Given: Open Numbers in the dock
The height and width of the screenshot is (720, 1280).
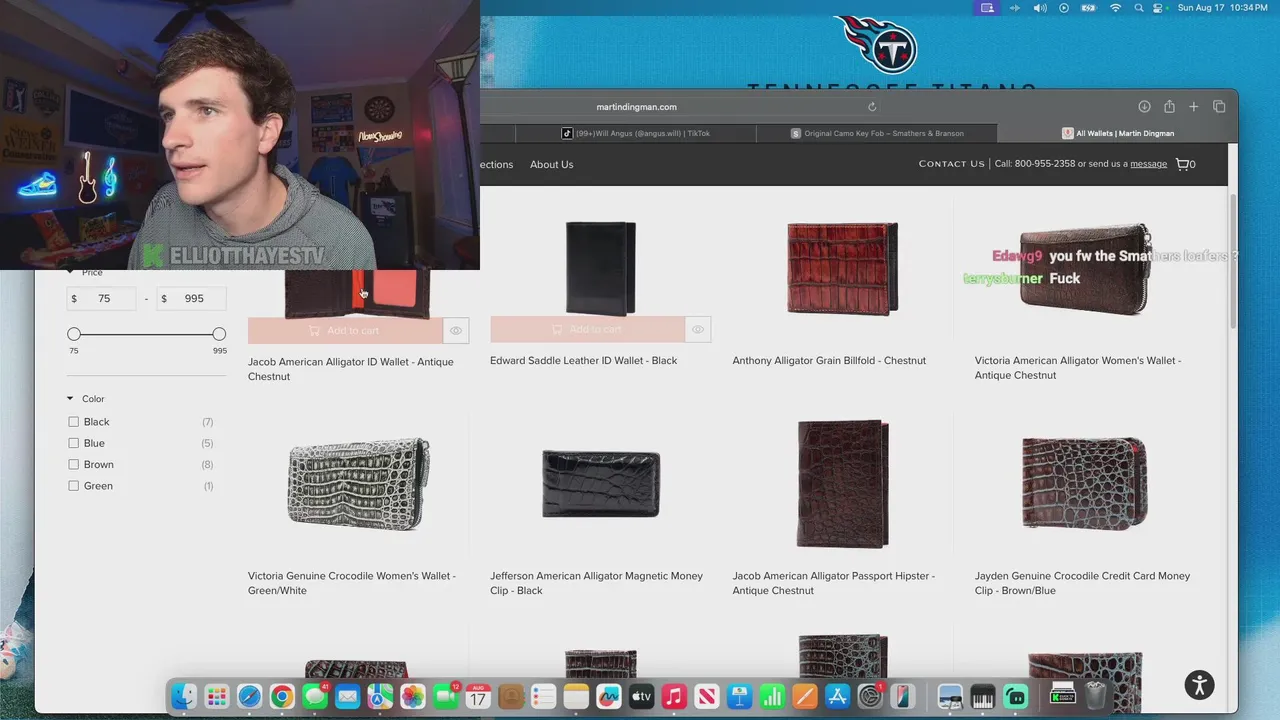Looking at the screenshot, I should coord(772,696).
